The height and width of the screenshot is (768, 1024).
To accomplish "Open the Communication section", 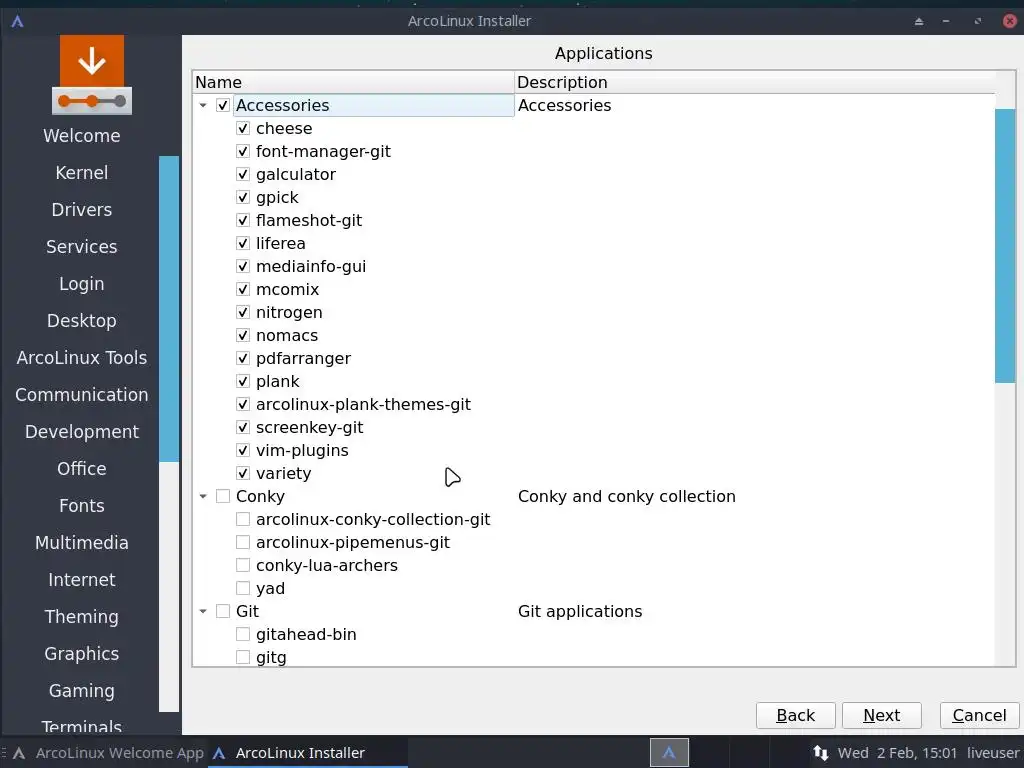I will tap(82, 395).
